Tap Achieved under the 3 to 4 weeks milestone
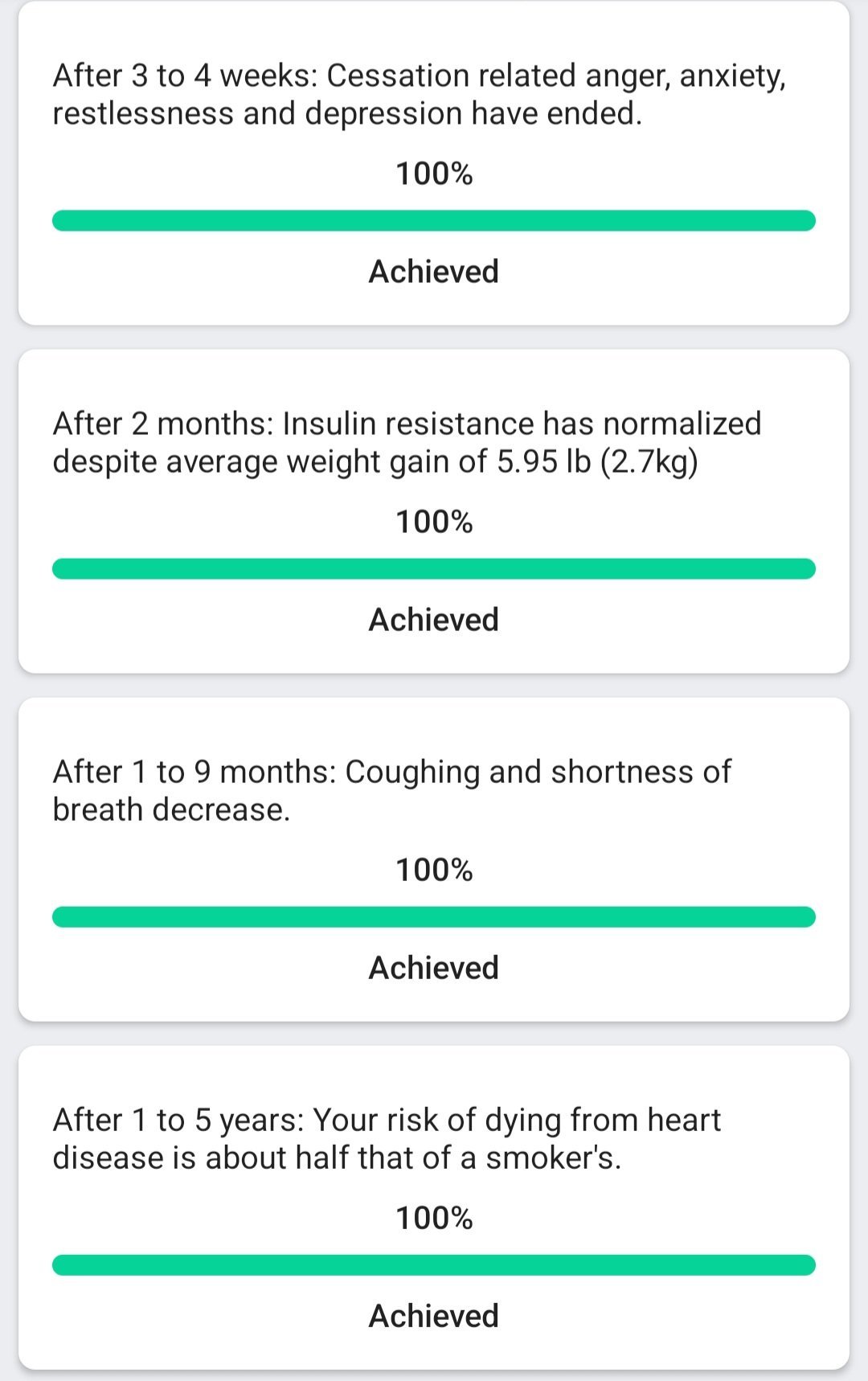This screenshot has width=868, height=1381. point(434,272)
